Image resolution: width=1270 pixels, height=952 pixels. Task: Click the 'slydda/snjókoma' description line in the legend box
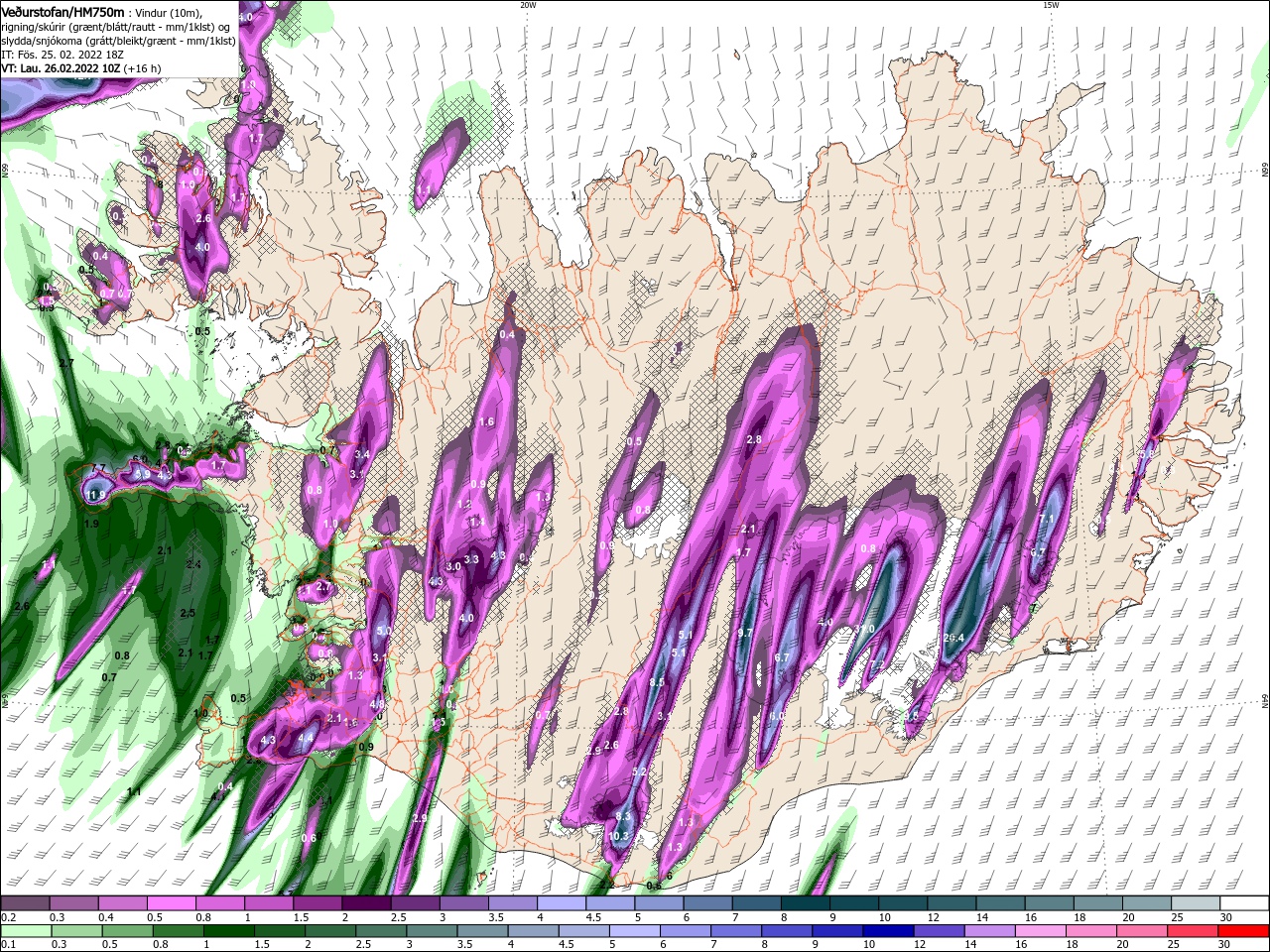click(118, 40)
